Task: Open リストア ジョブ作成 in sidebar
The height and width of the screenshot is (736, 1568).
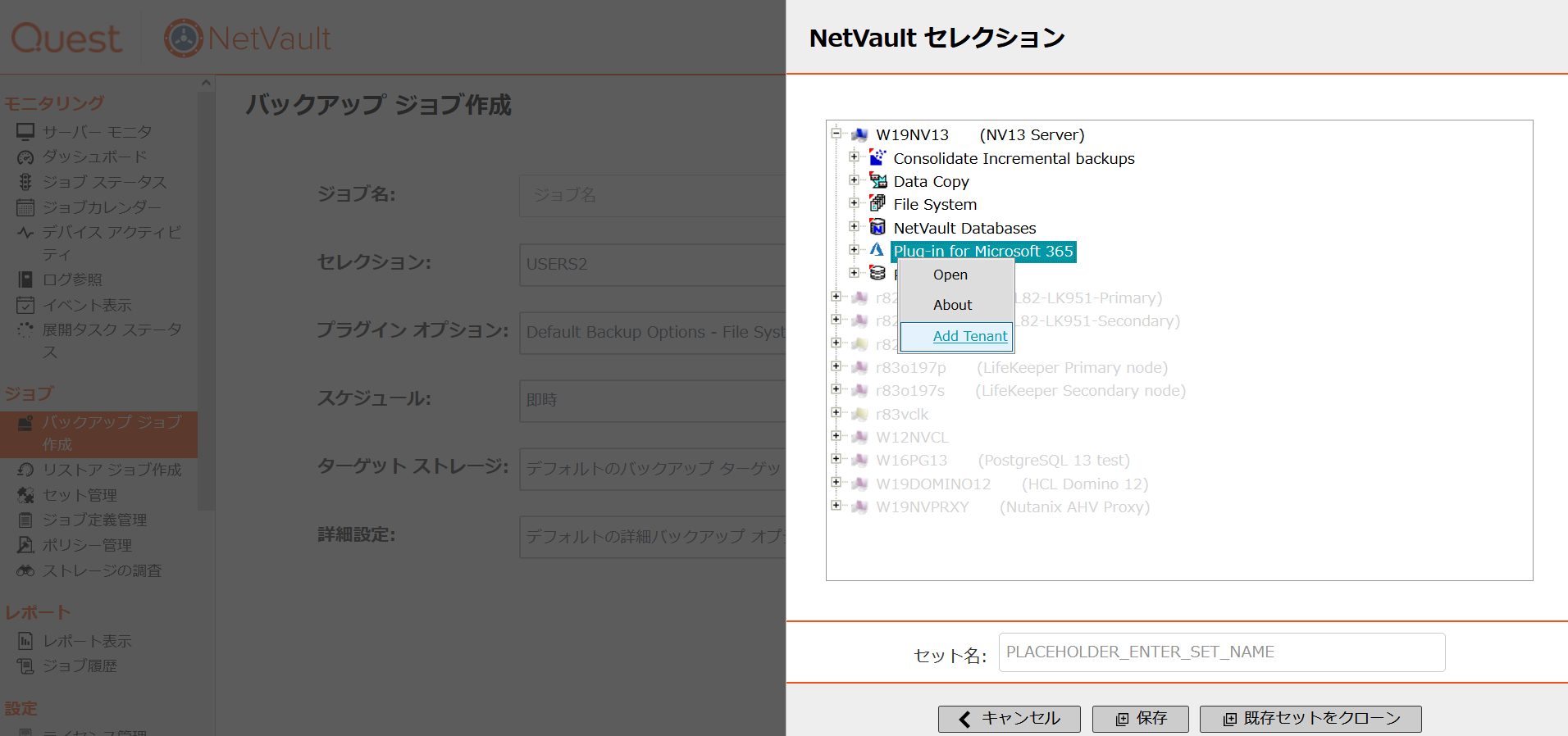Action: tap(112, 470)
